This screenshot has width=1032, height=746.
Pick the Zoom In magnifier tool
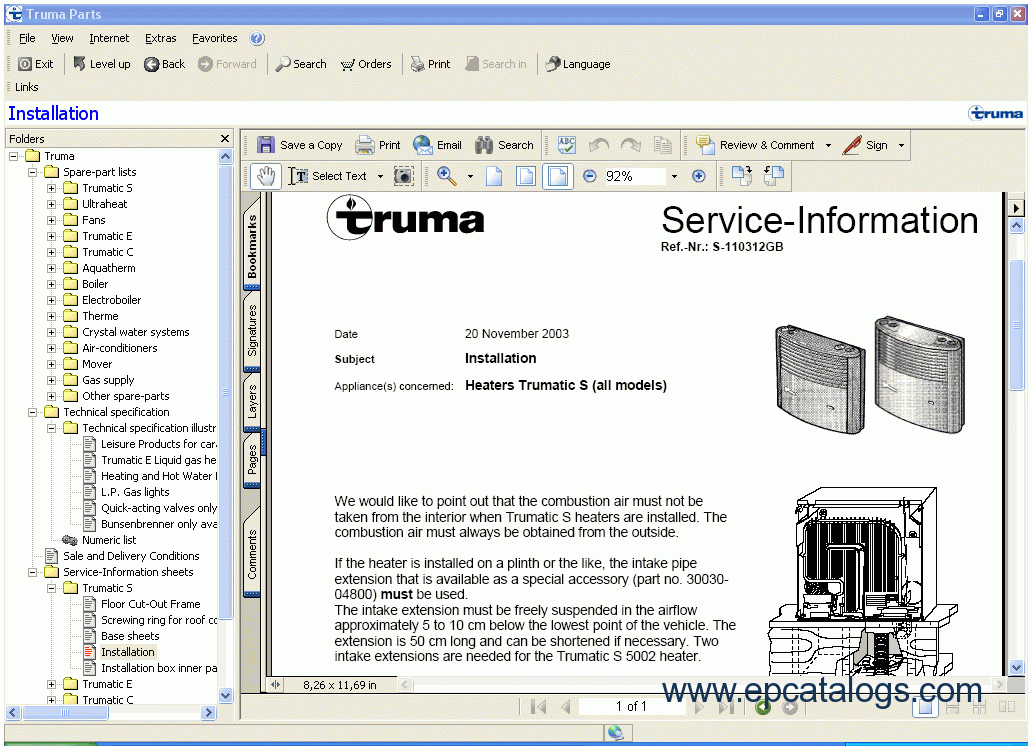click(447, 176)
